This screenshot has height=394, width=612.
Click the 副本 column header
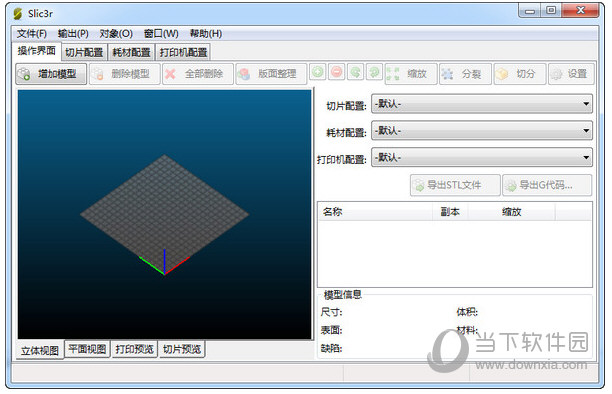tap(450, 212)
